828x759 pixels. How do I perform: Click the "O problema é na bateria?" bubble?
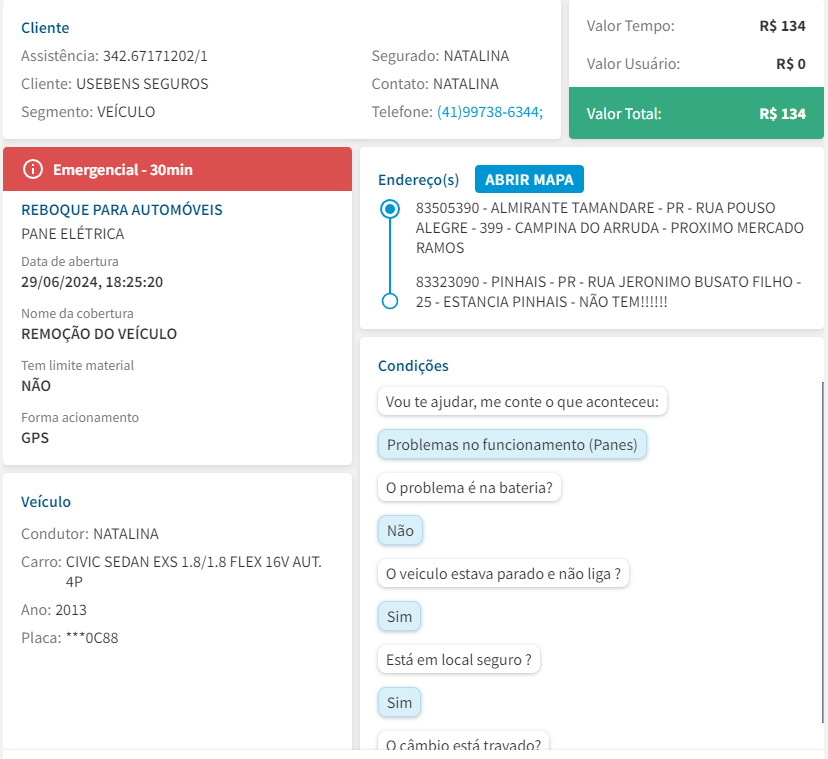[470, 488]
